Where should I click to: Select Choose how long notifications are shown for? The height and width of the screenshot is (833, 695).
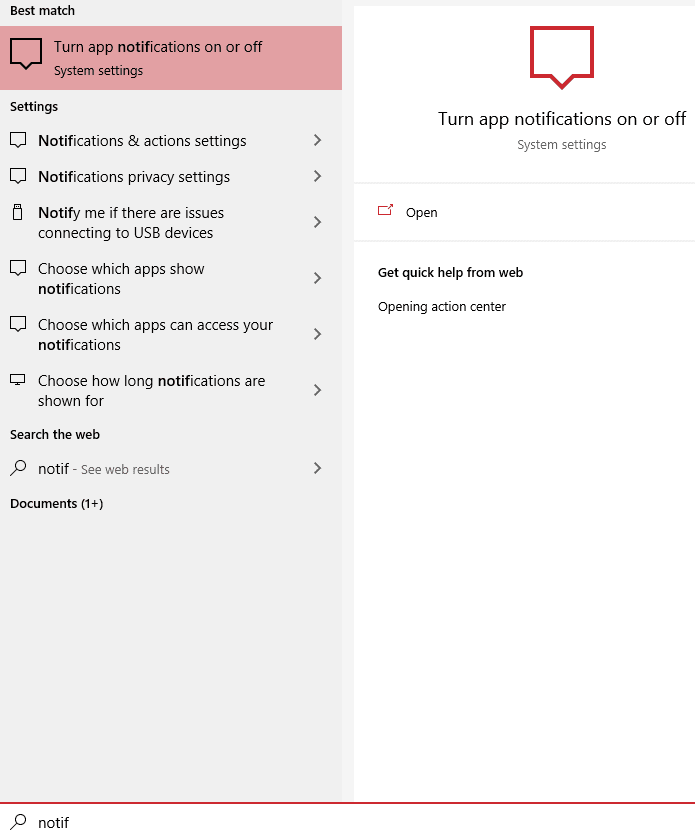point(171,390)
